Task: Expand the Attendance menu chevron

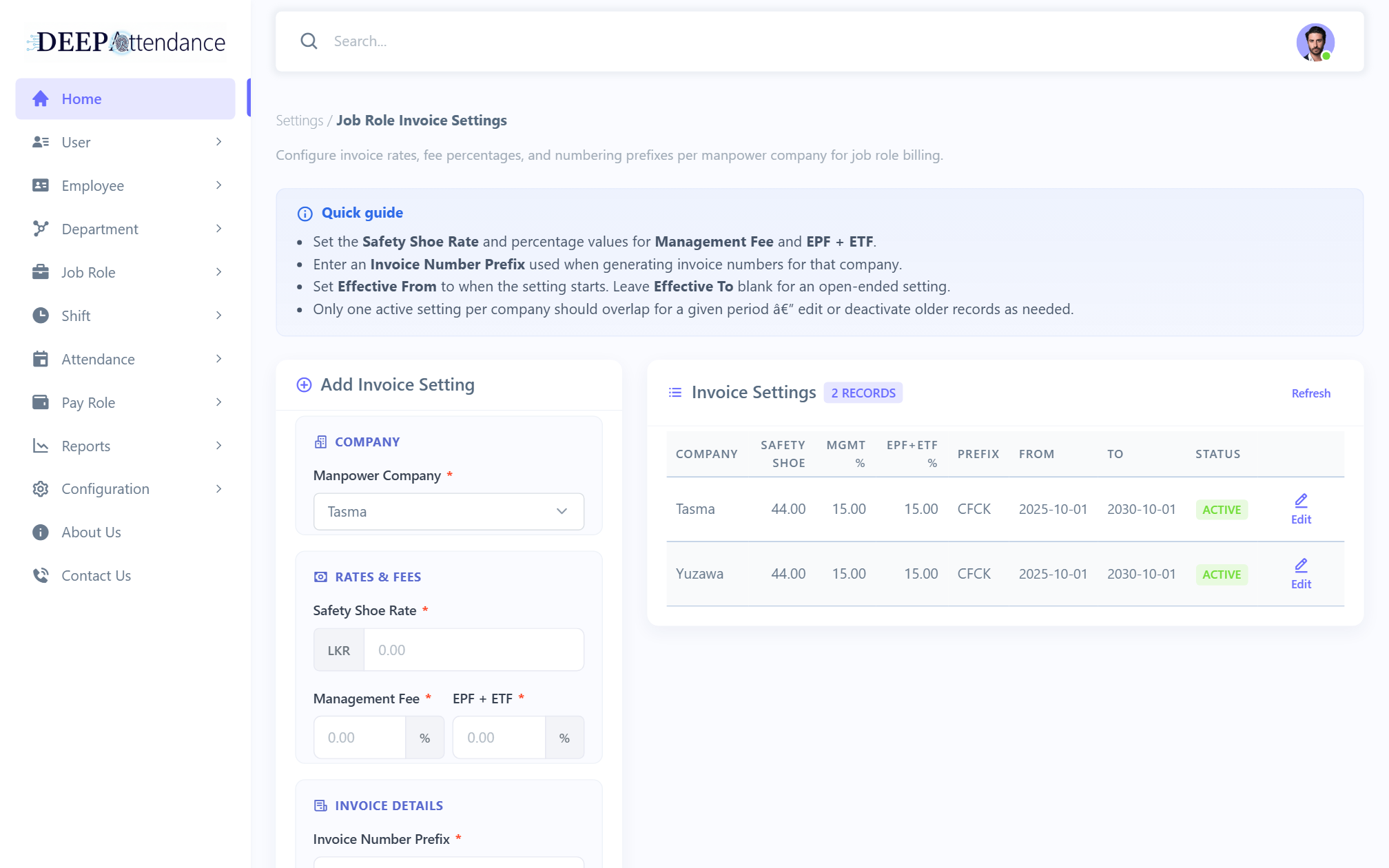Action: [219, 359]
